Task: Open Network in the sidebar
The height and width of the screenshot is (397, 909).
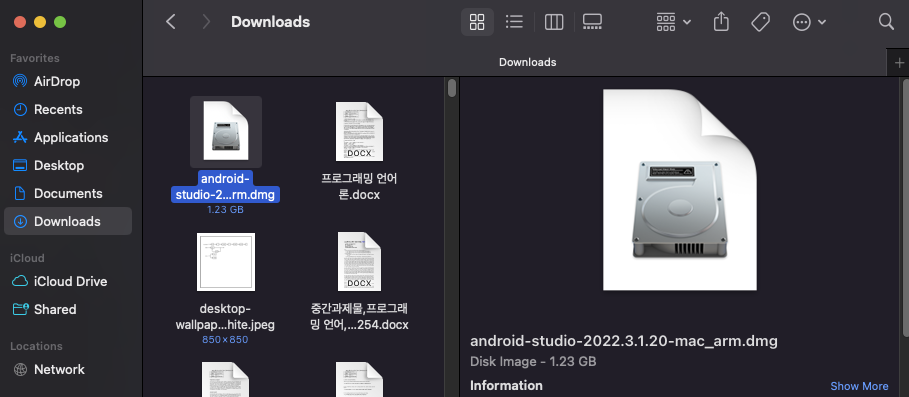Action: click(x=68, y=369)
